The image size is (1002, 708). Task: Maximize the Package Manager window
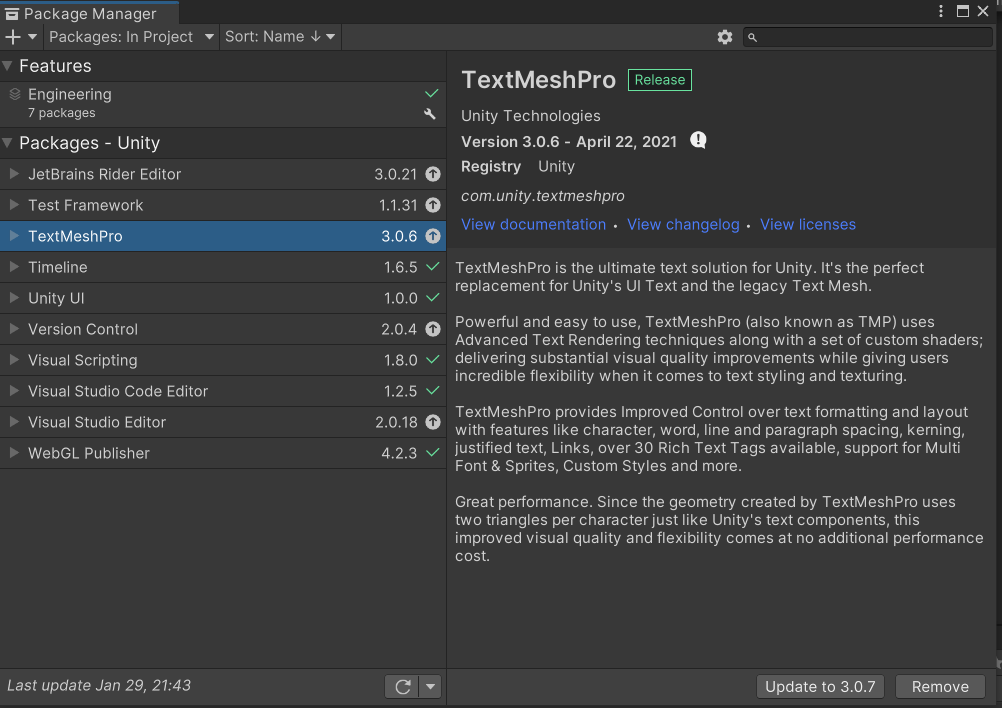coord(962,12)
